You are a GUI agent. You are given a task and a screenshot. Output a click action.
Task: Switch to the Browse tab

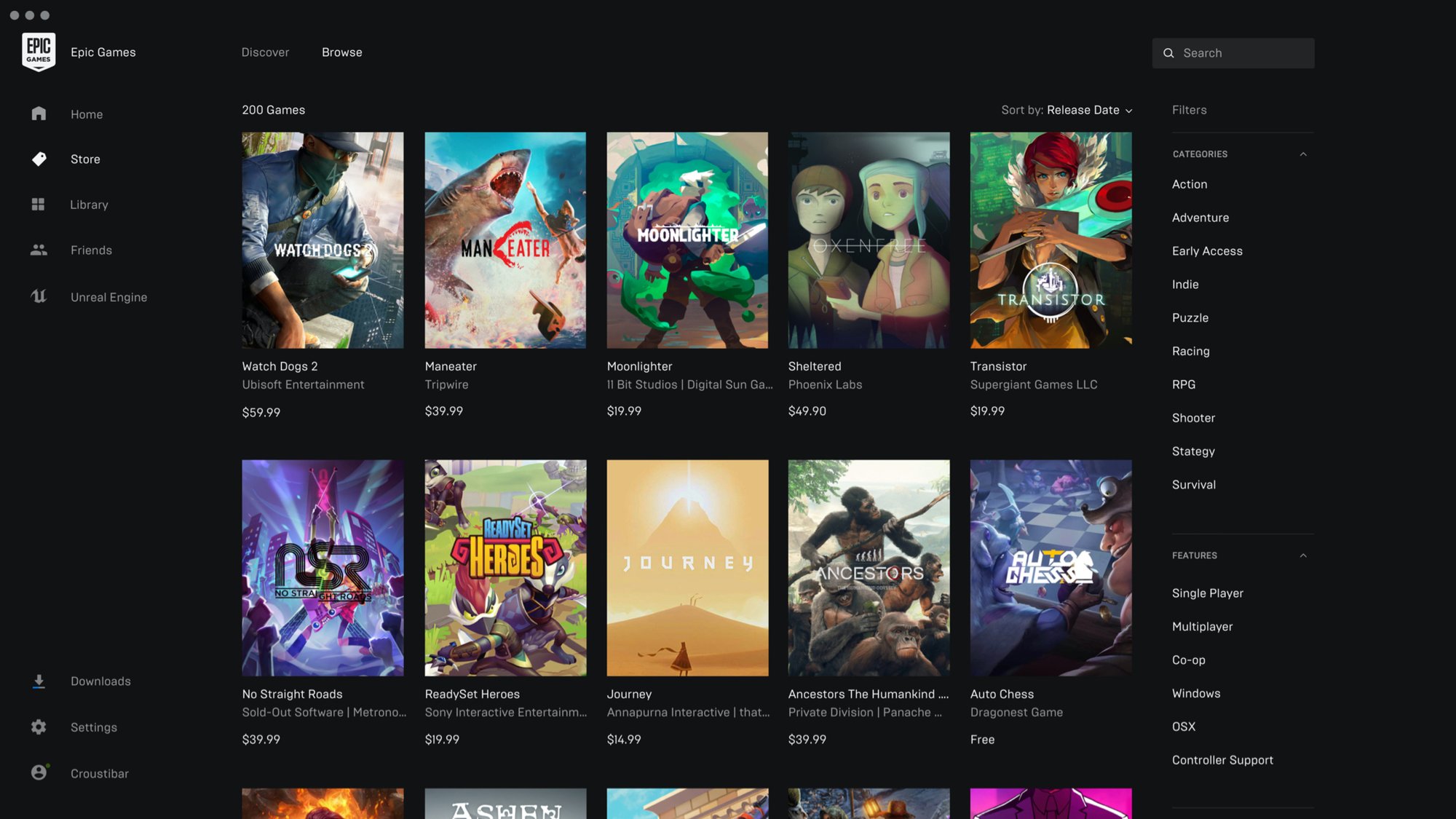pos(341,52)
